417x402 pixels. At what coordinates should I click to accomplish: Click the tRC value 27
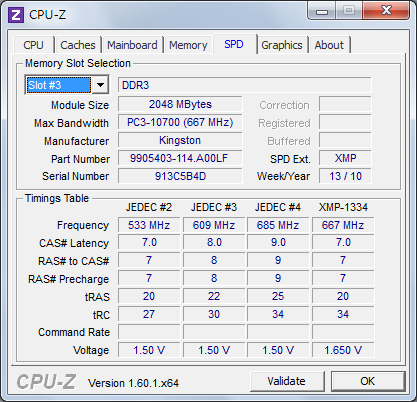click(149, 314)
